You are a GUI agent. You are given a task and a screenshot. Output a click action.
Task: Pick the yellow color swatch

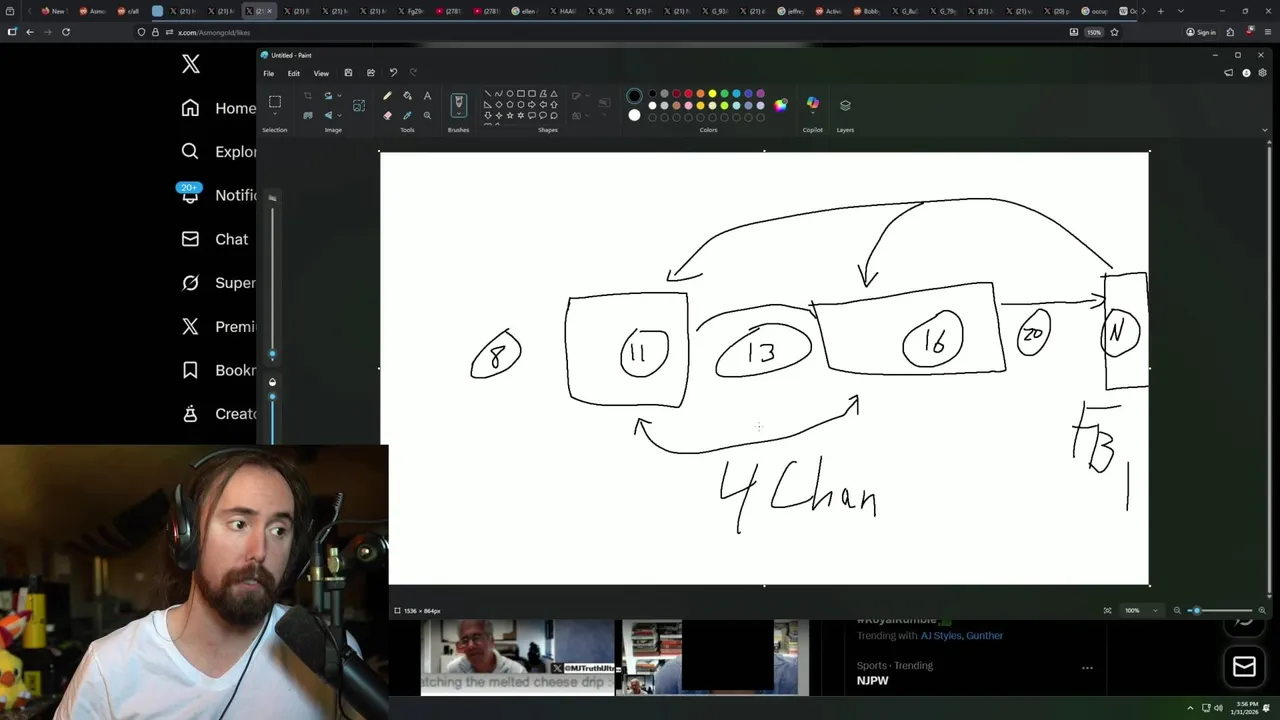712,94
